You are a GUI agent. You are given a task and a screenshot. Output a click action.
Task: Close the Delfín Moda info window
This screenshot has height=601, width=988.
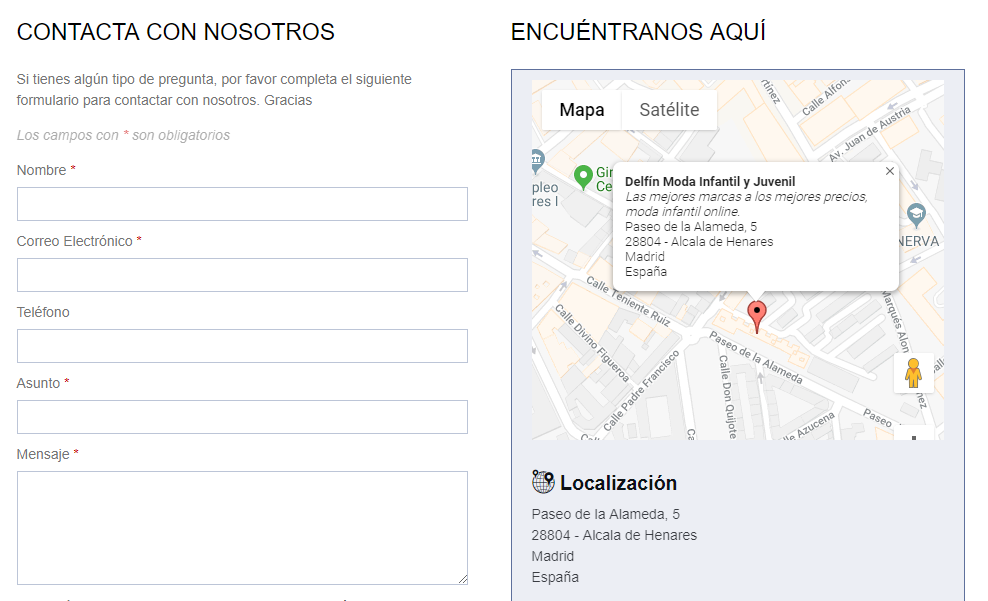pos(890,171)
